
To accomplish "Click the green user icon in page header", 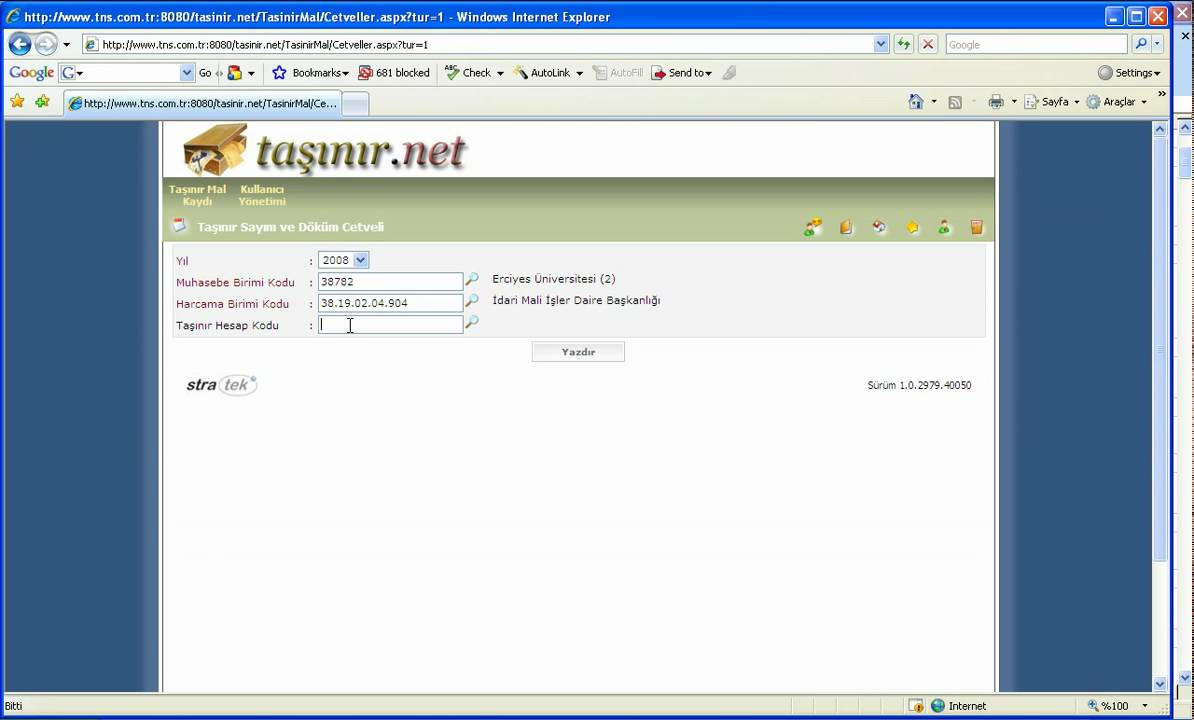I will click(944, 227).
